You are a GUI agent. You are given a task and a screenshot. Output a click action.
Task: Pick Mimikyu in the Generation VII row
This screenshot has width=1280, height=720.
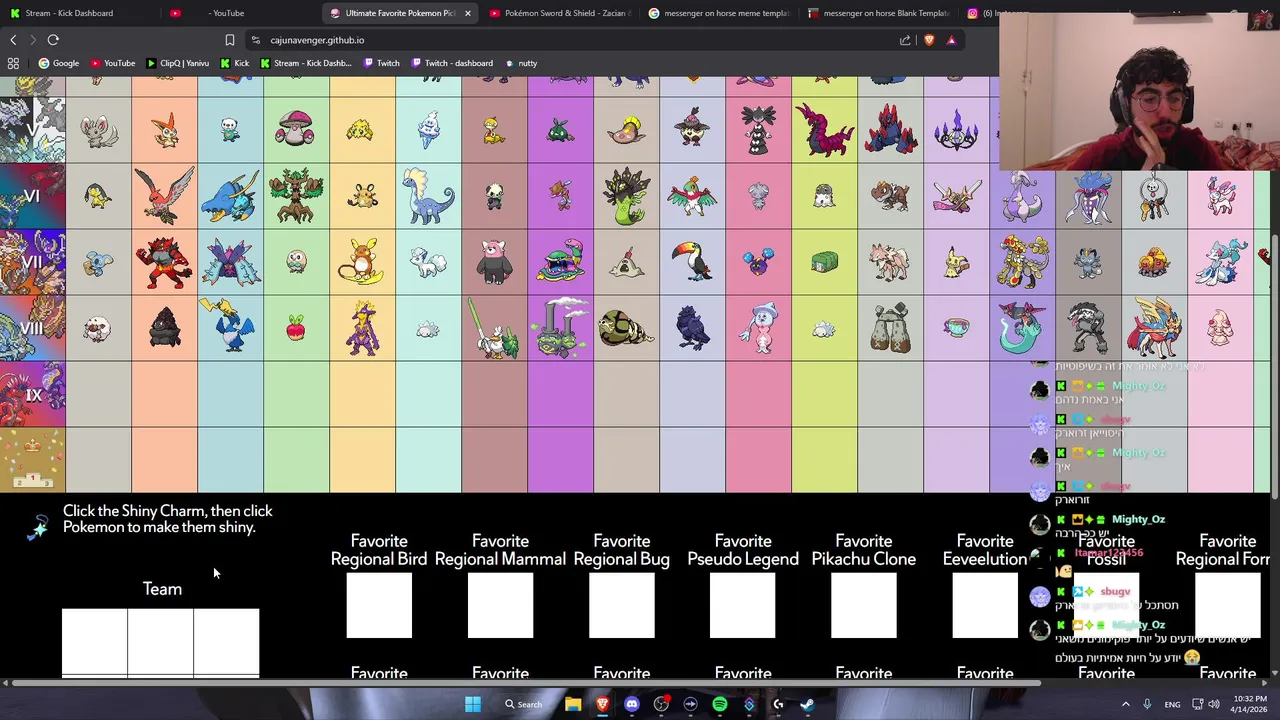956,264
